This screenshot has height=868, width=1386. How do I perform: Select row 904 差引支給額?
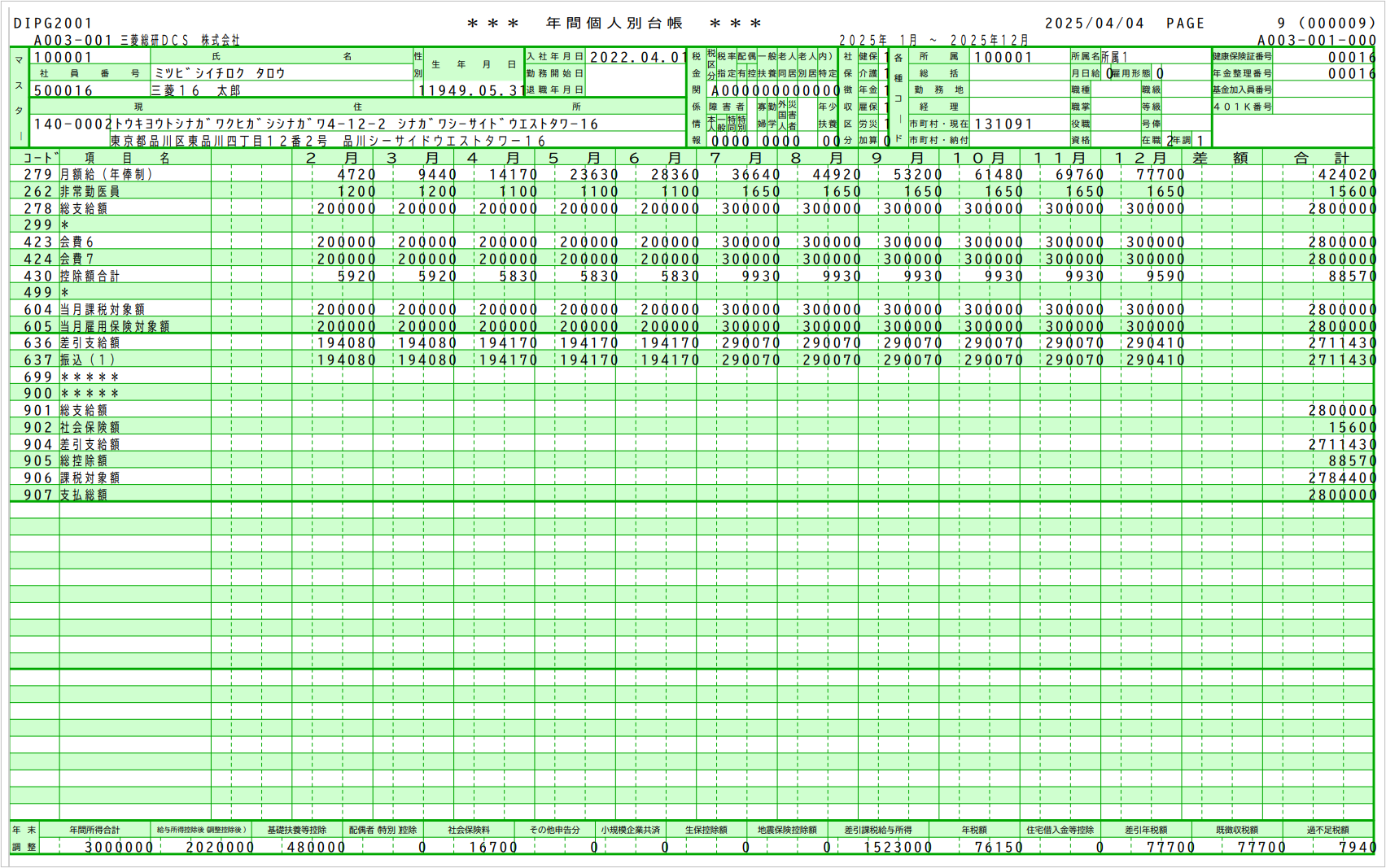[90, 444]
